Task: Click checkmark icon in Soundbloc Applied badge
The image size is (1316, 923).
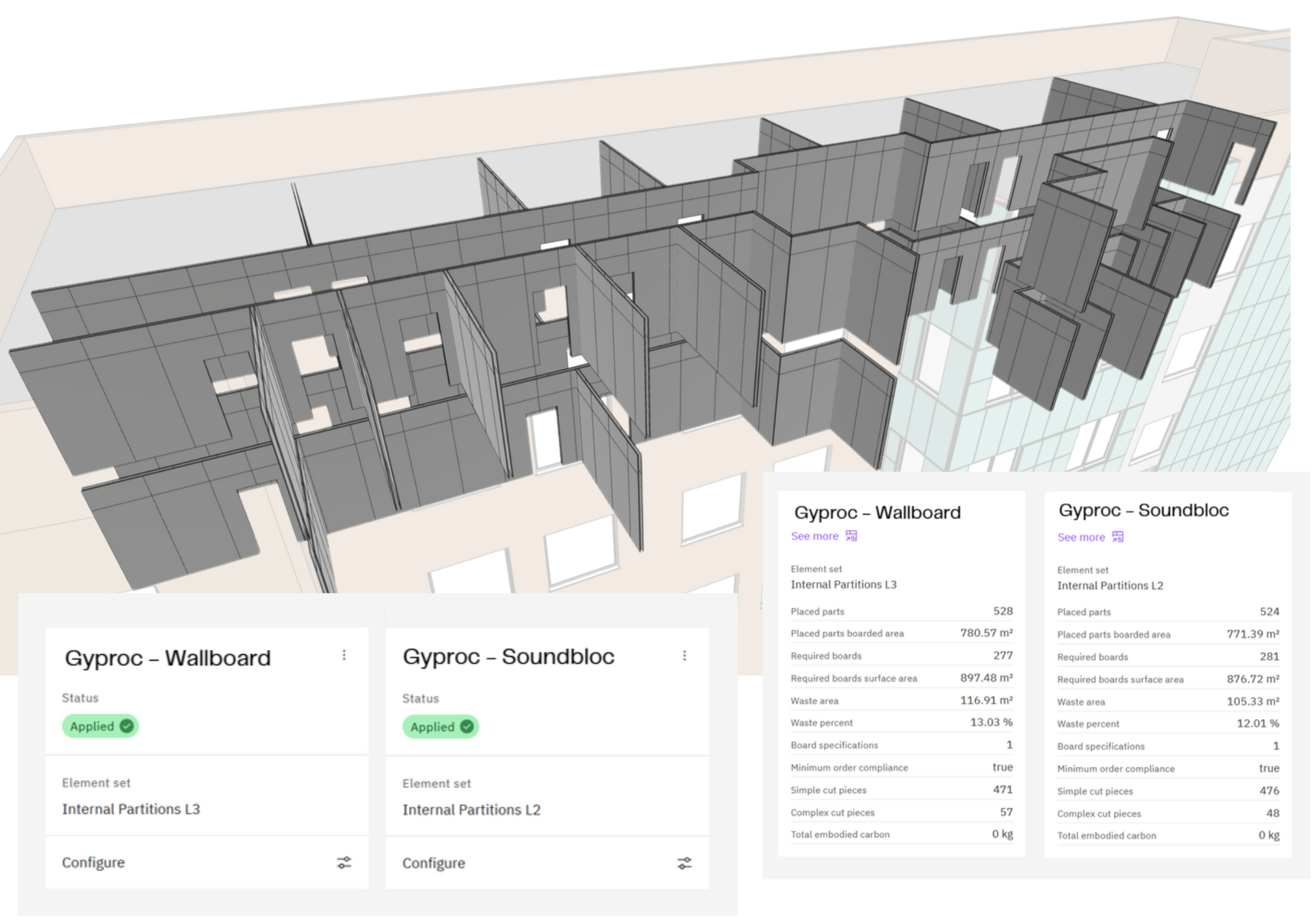Action: click(467, 727)
